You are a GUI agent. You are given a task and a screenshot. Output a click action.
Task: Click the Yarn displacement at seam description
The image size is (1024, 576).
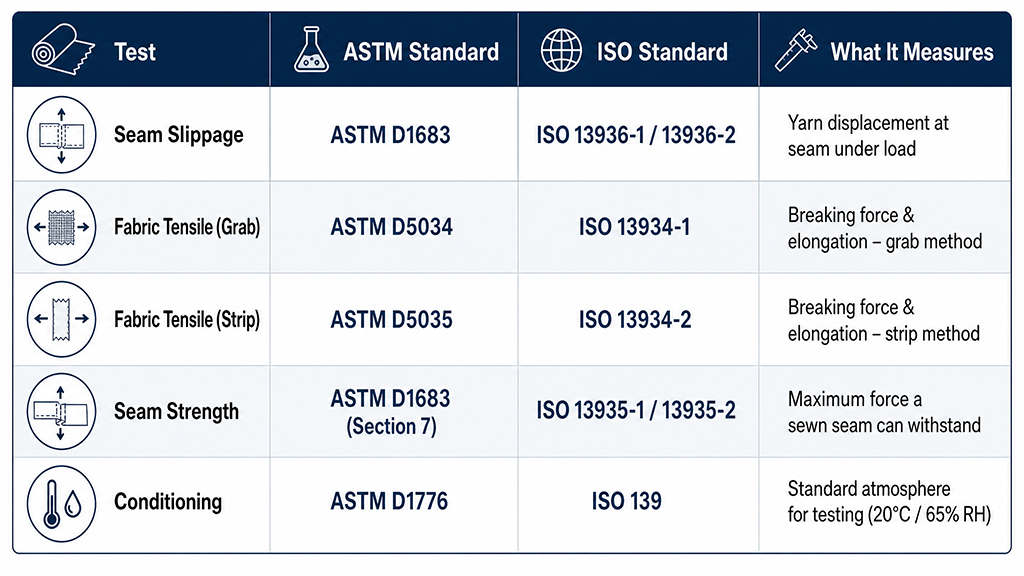click(868, 135)
